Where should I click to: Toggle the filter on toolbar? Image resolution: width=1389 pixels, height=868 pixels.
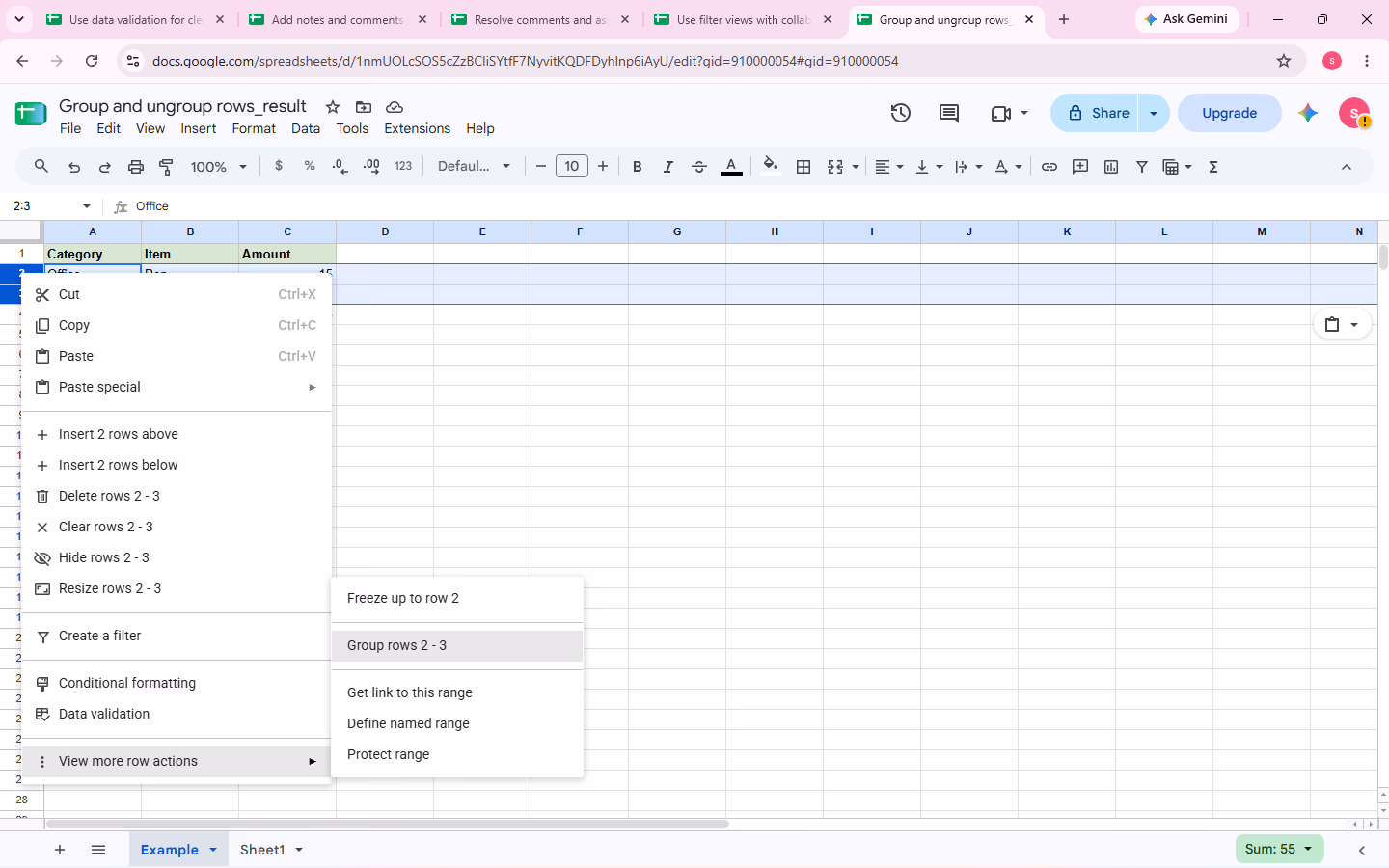[1142, 167]
